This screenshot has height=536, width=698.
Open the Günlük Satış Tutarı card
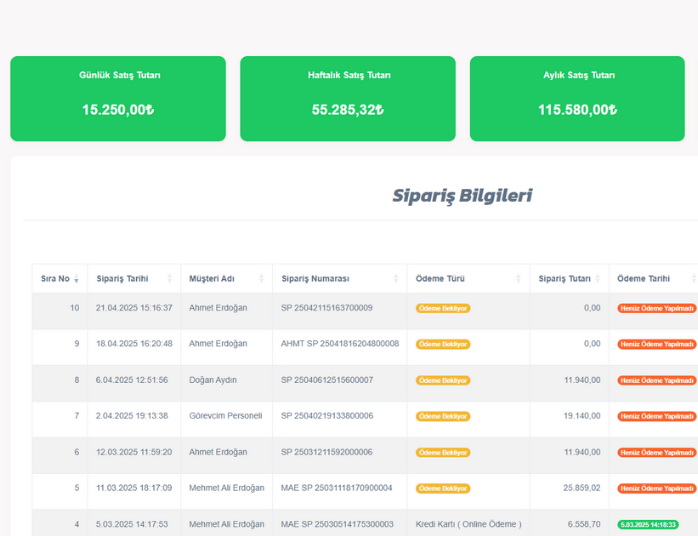(x=118, y=98)
